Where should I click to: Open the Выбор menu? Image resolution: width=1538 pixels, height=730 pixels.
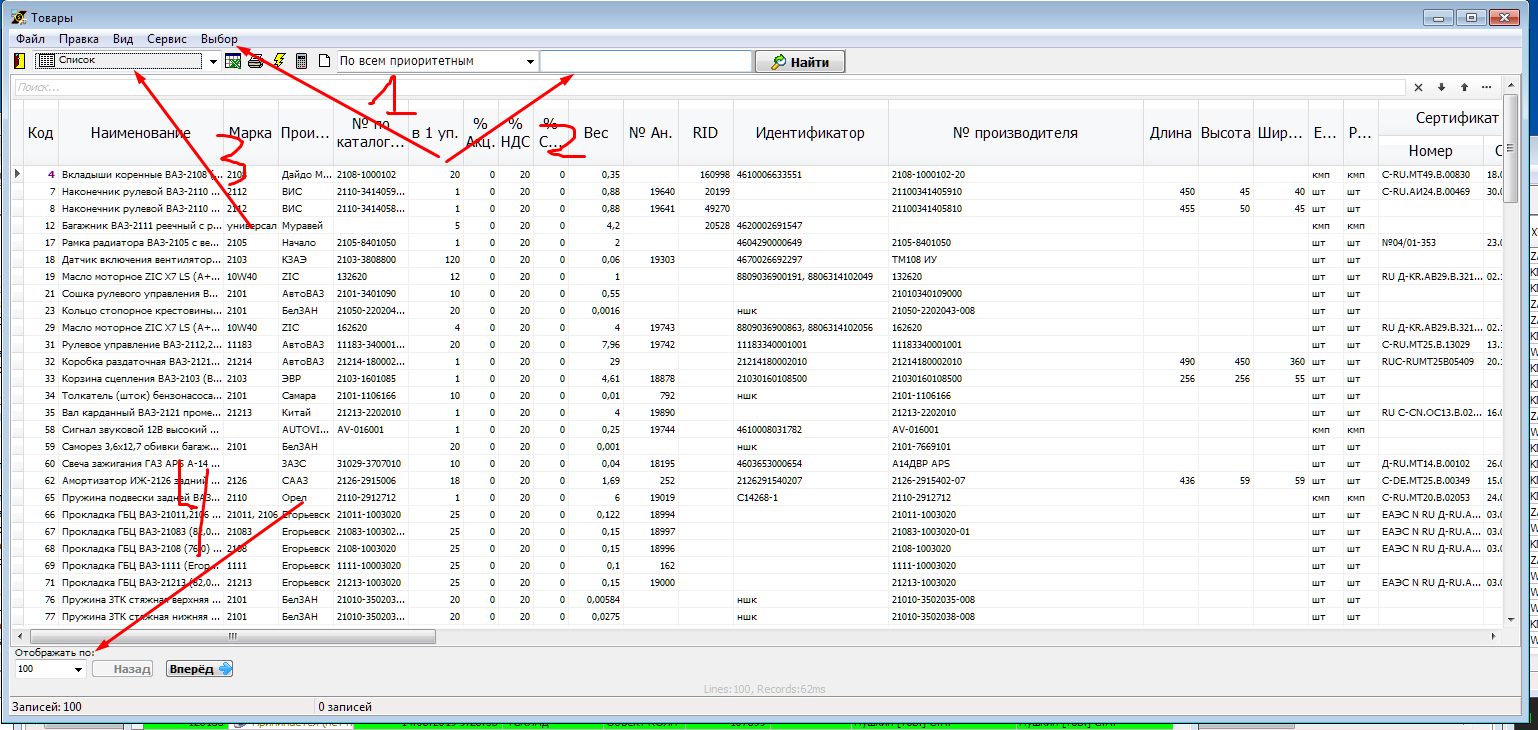pos(219,39)
